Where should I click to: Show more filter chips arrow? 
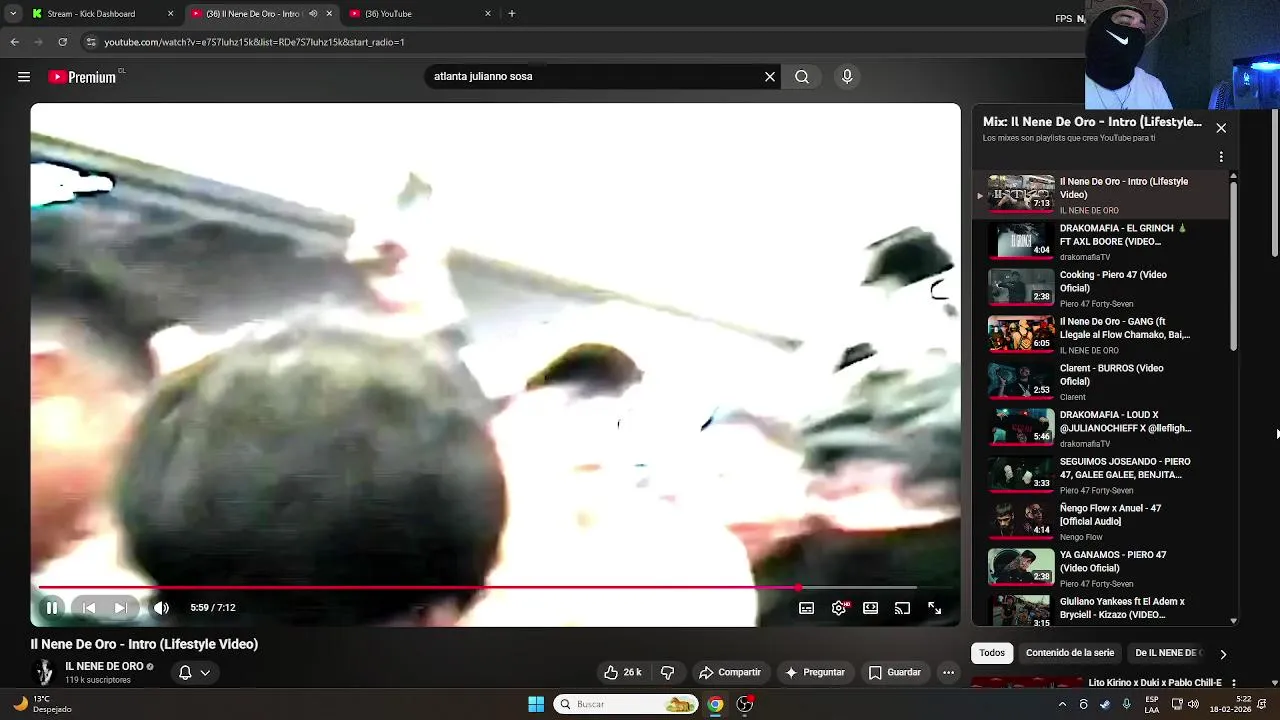[1222, 654]
